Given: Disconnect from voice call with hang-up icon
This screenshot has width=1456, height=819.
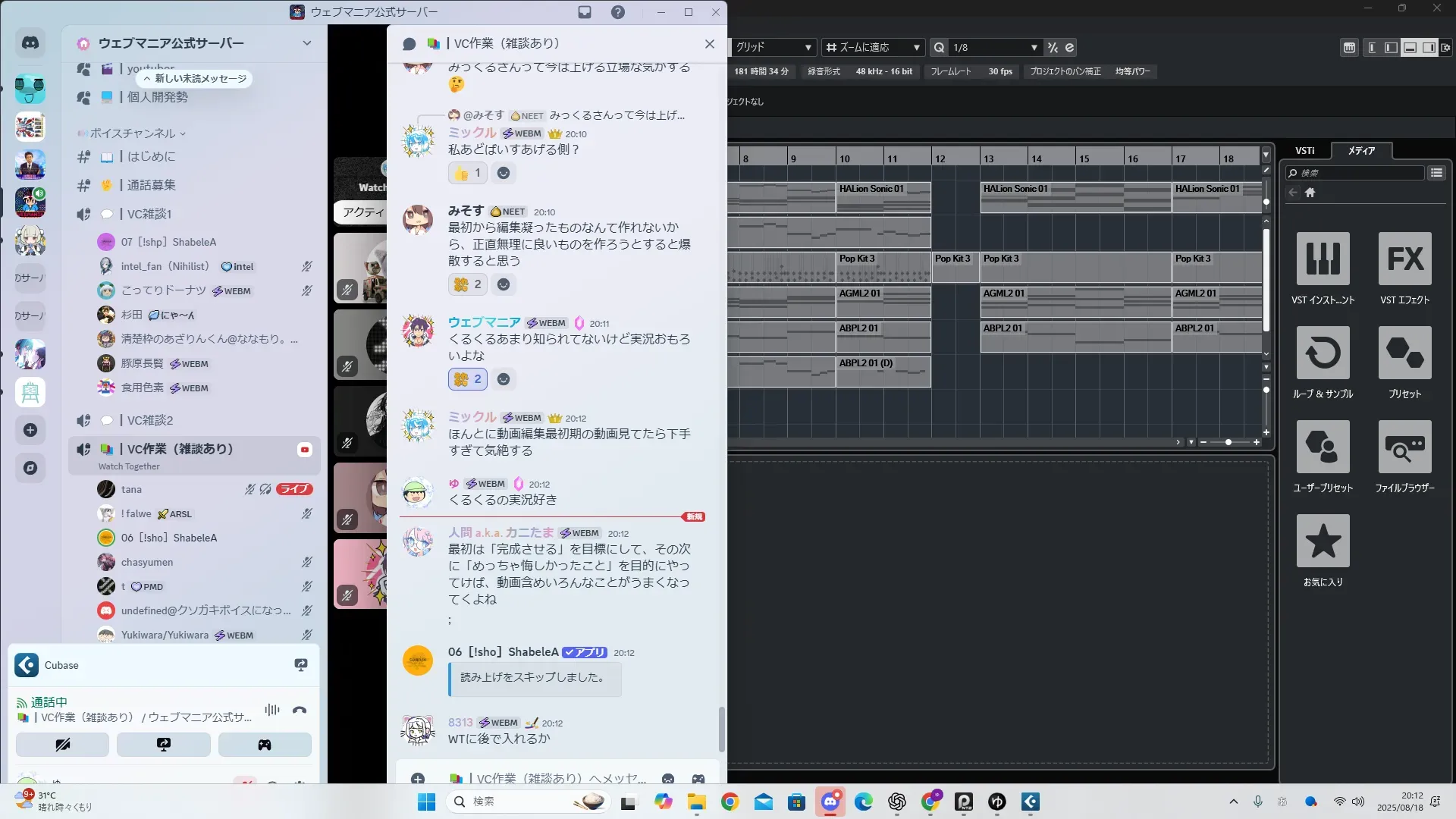Looking at the screenshot, I should (300, 711).
